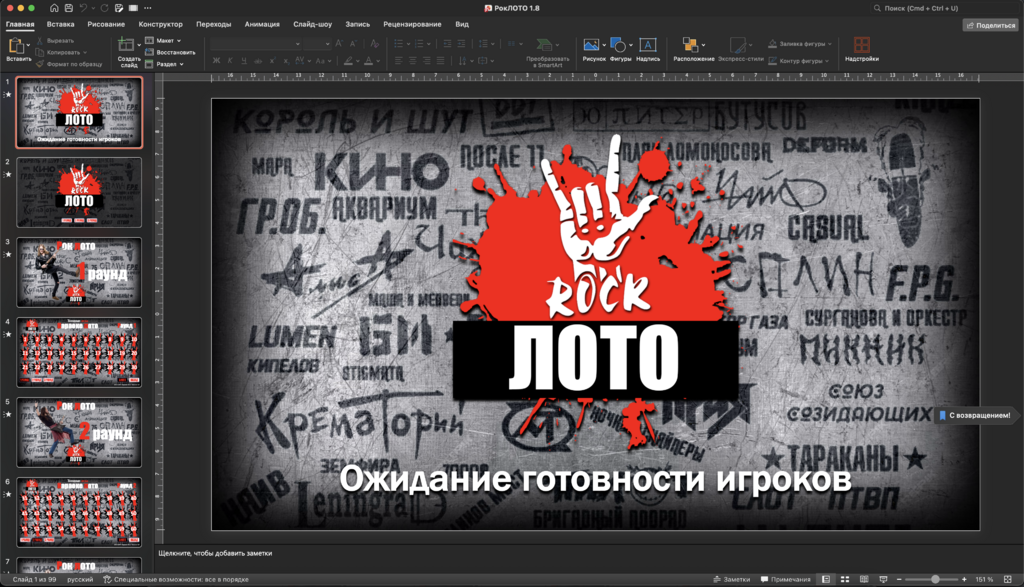Expand the Фигуры dropdown arrow
Screen dimensions: 1024x587
(x=631, y=45)
